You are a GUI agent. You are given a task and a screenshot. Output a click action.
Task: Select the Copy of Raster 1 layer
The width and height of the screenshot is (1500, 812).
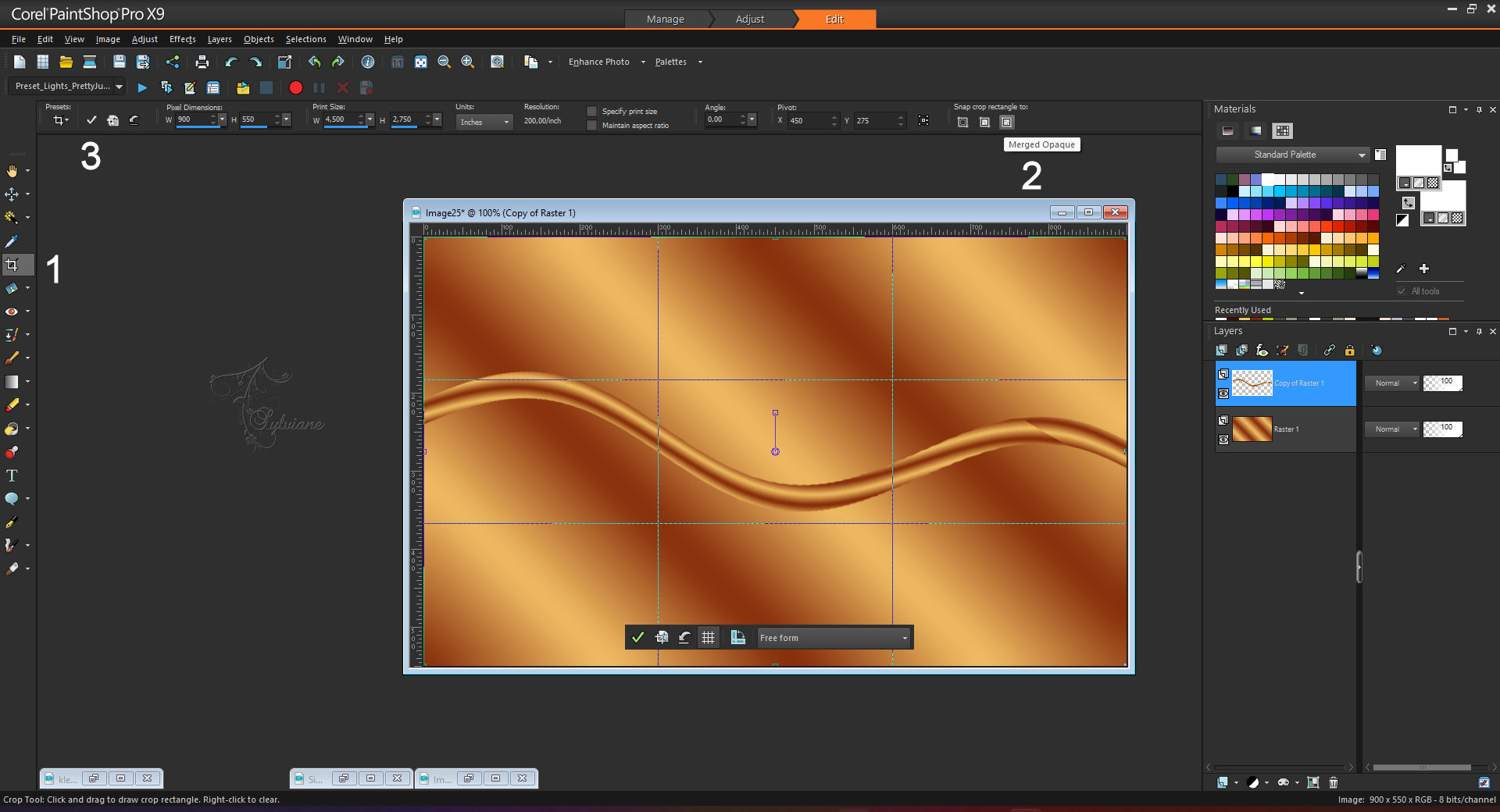pos(1286,383)
